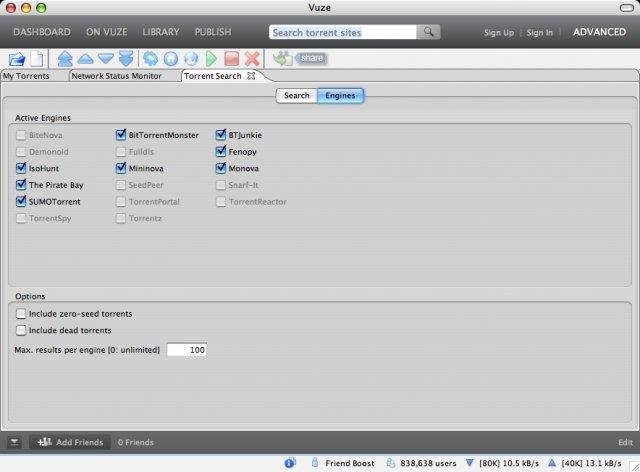Toggle the Snarf-It engine checkbox

point(221,185)
